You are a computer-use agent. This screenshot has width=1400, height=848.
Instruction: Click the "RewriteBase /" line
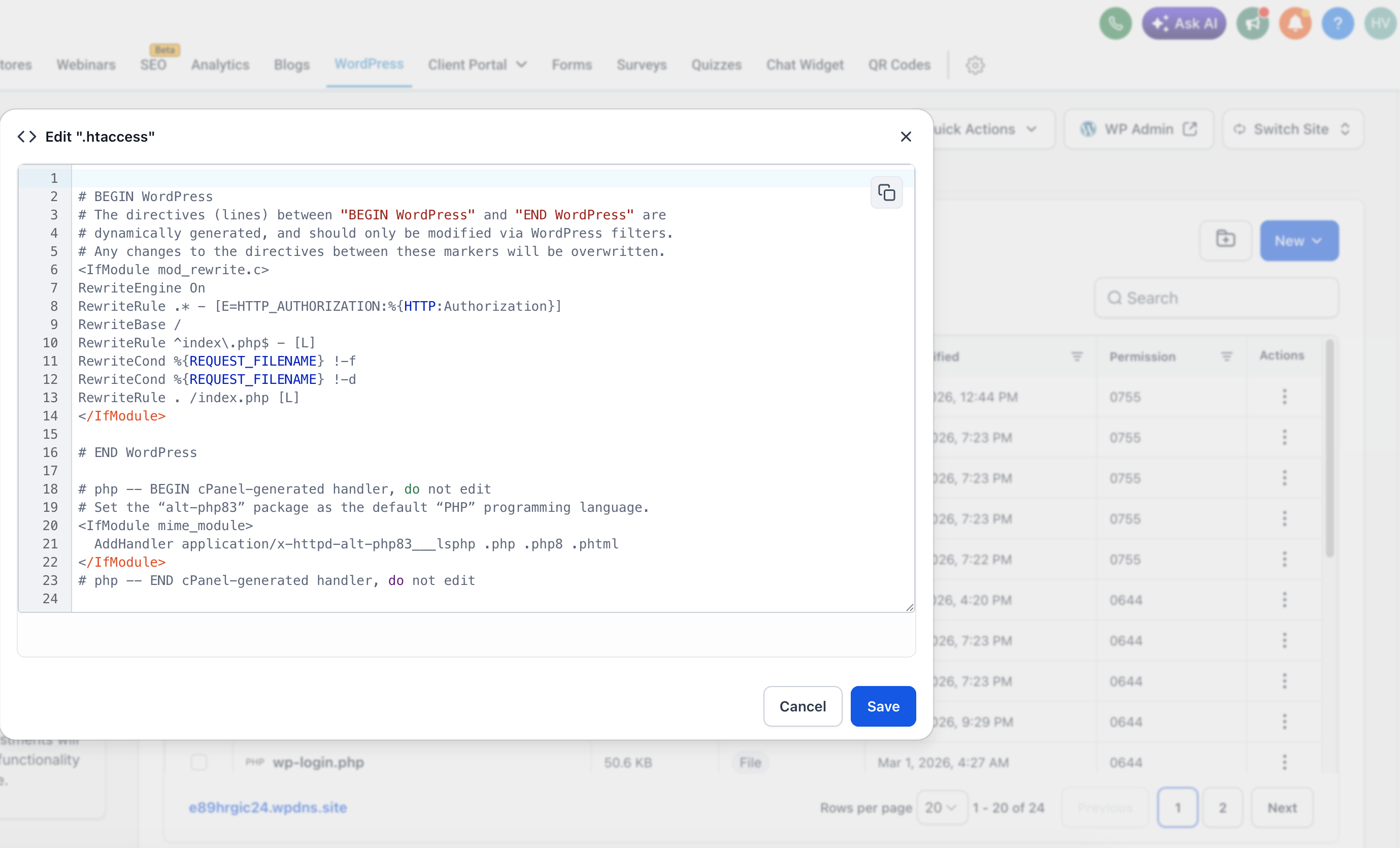(129, 324)
